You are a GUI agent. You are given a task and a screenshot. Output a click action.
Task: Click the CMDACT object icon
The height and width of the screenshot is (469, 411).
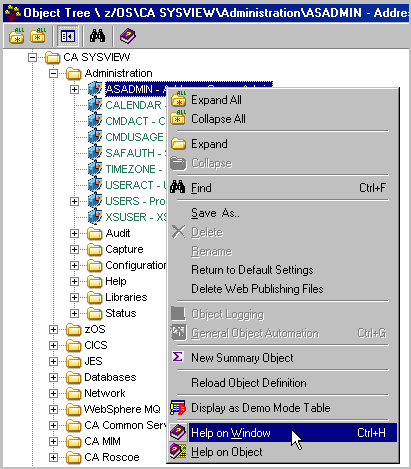click(95, 121)
